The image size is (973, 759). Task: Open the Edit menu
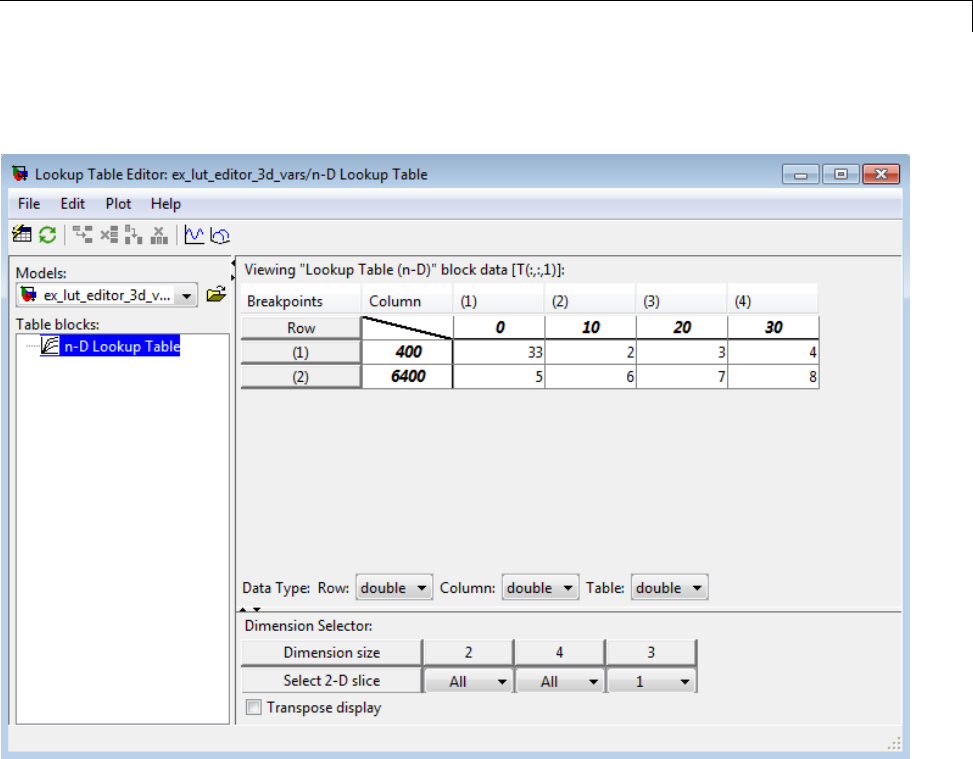[73, 204]
